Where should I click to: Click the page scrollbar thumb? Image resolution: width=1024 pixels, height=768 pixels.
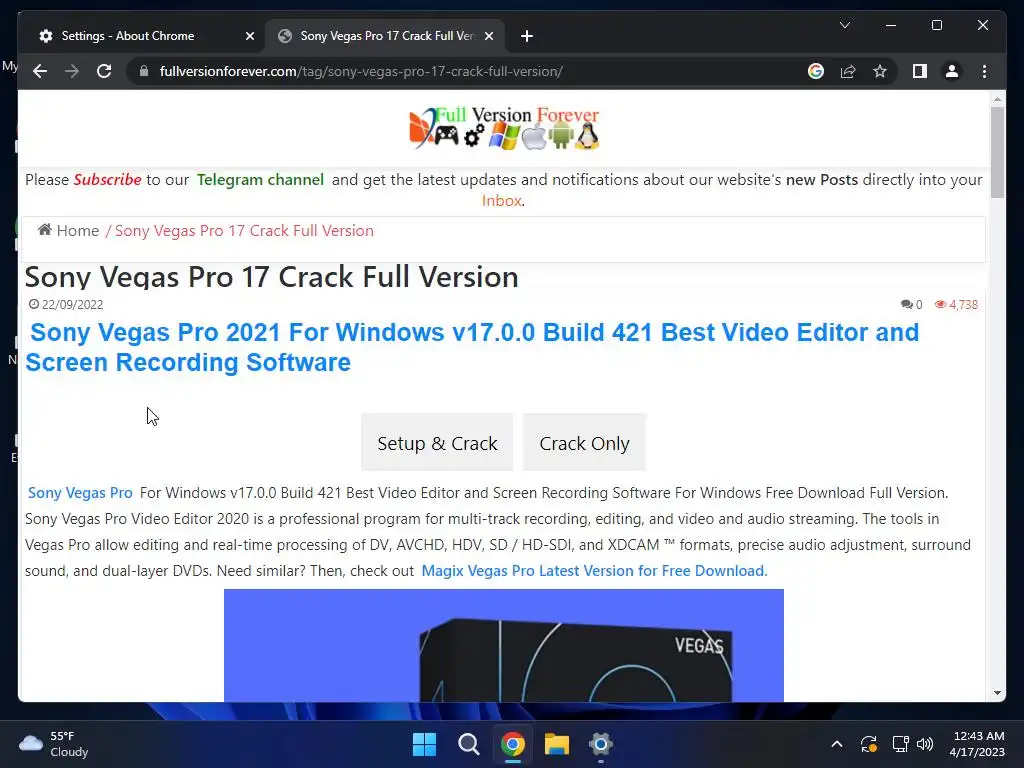tap(997, 152)
